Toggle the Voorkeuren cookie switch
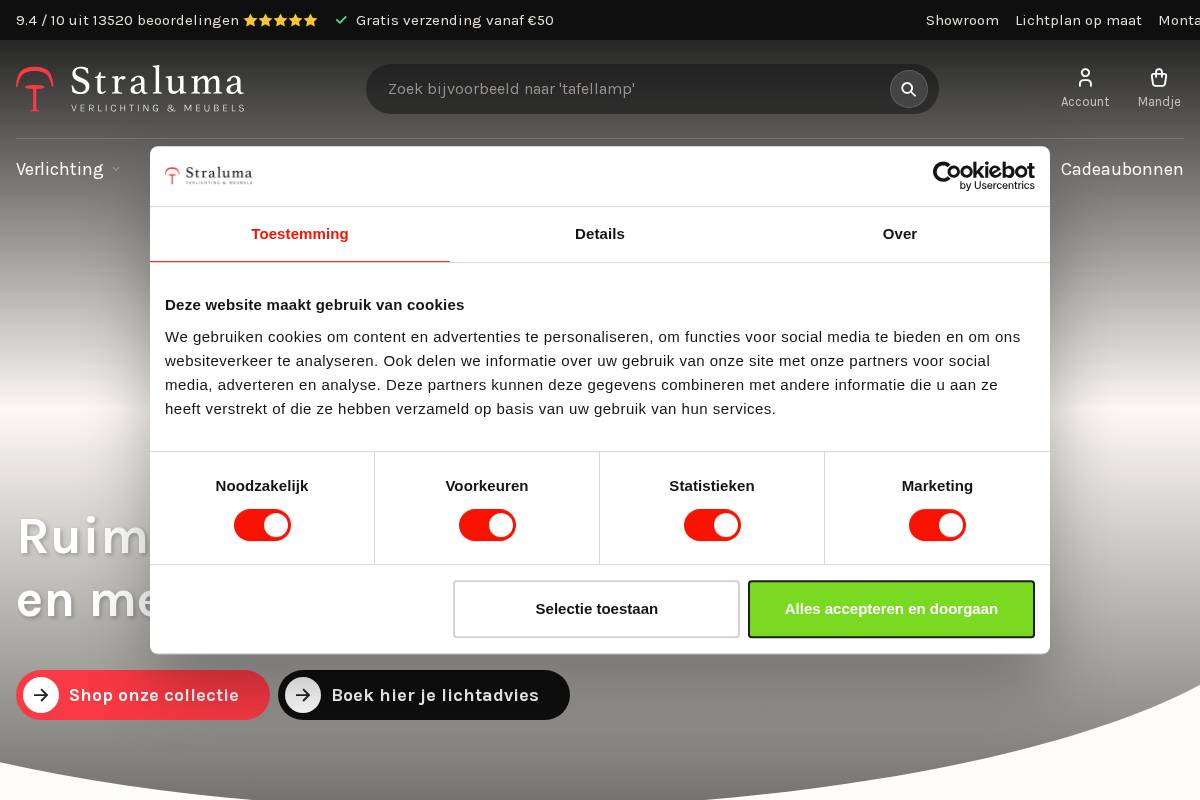Image resolution: width=1200 pixels, height=800 pixels. click(487, 525)
